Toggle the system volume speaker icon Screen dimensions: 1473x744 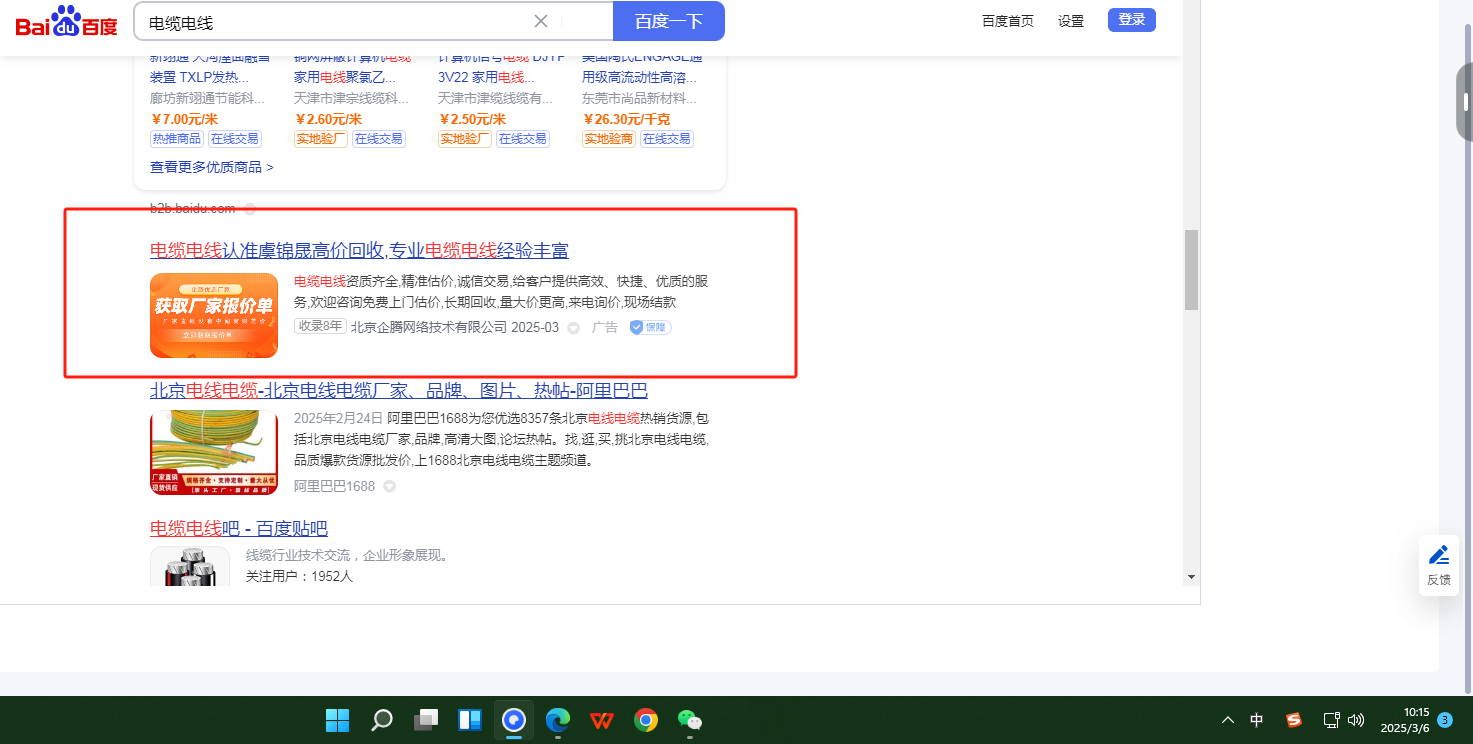[x=1356, y=720]
